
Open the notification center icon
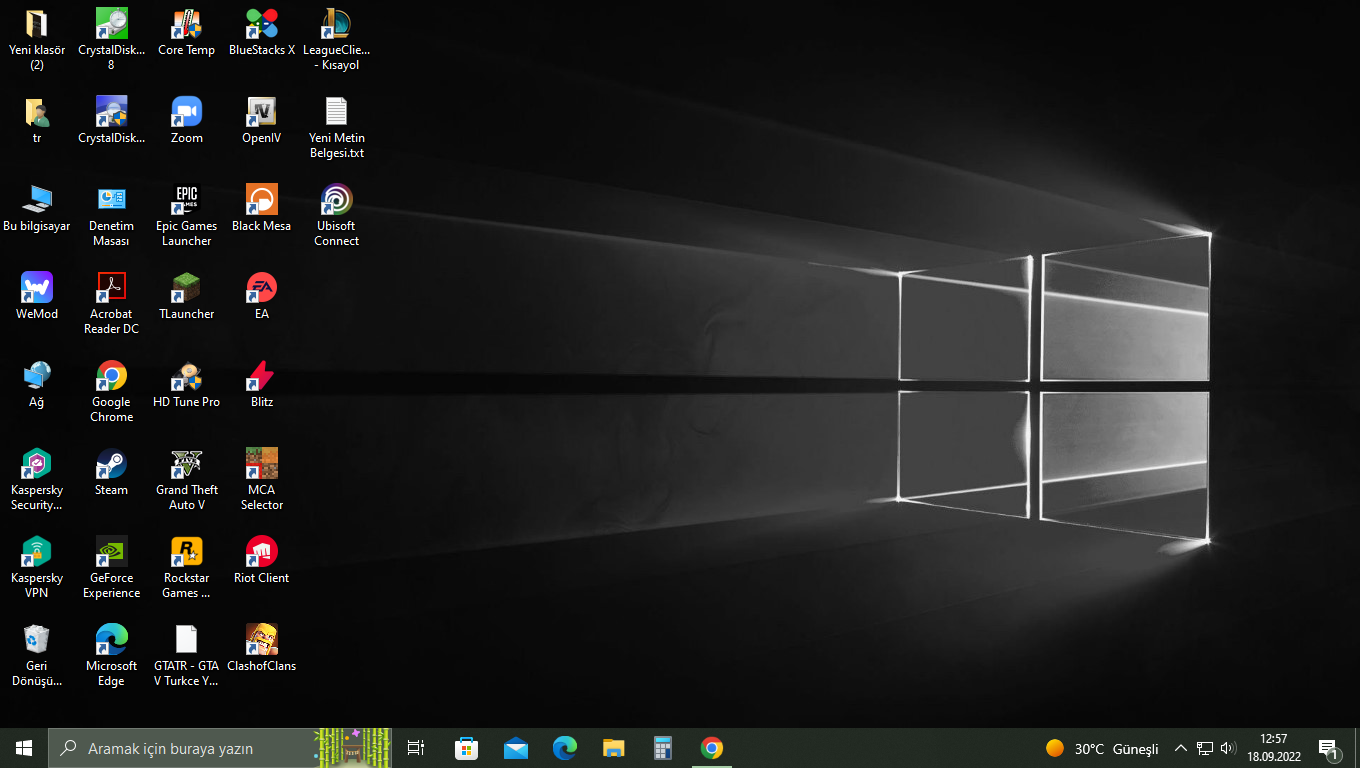tap(1329, 748)
